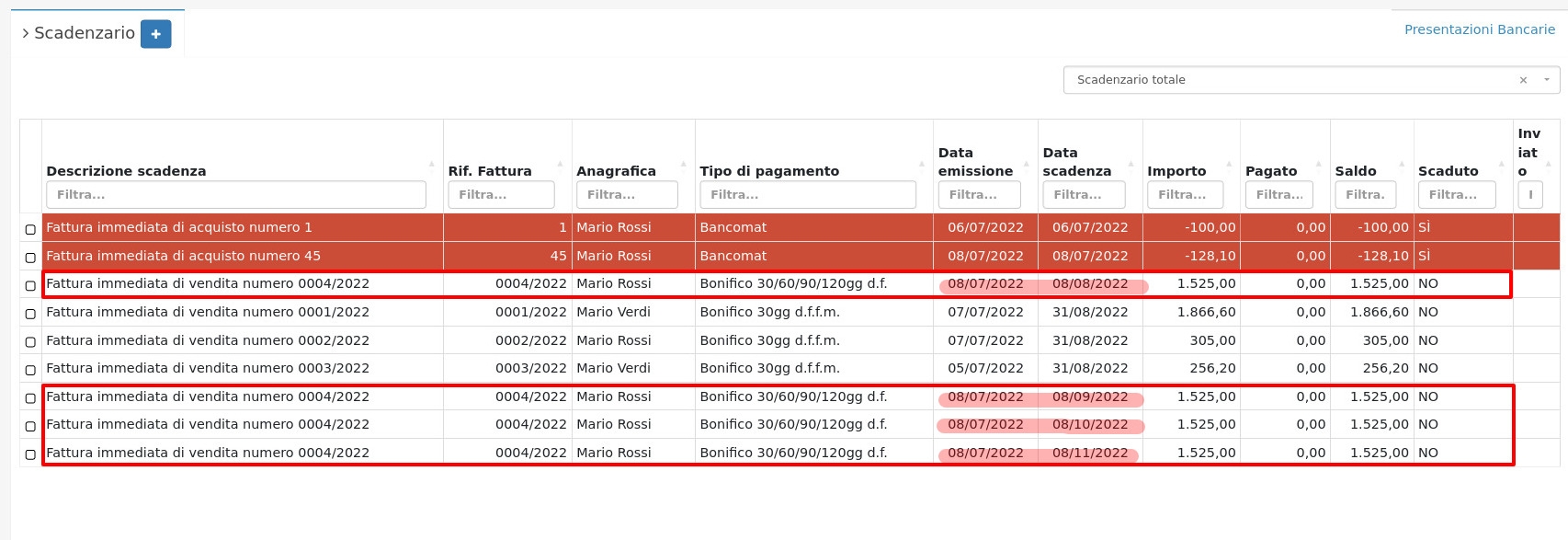Open Presentazioni Bancarie link

coord(1479,29)
